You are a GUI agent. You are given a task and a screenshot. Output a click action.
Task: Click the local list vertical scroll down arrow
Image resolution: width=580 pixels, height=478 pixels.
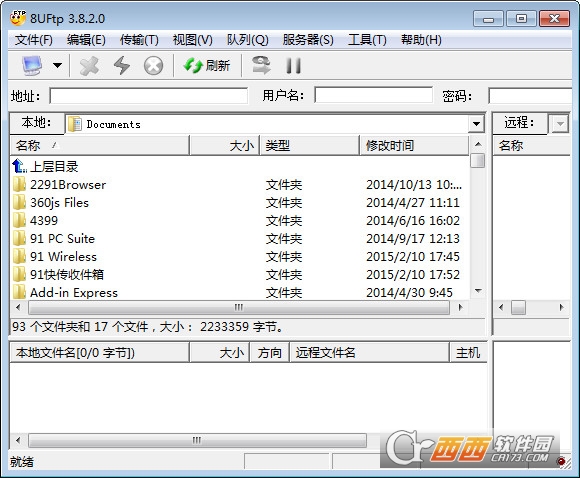[478, 291]
